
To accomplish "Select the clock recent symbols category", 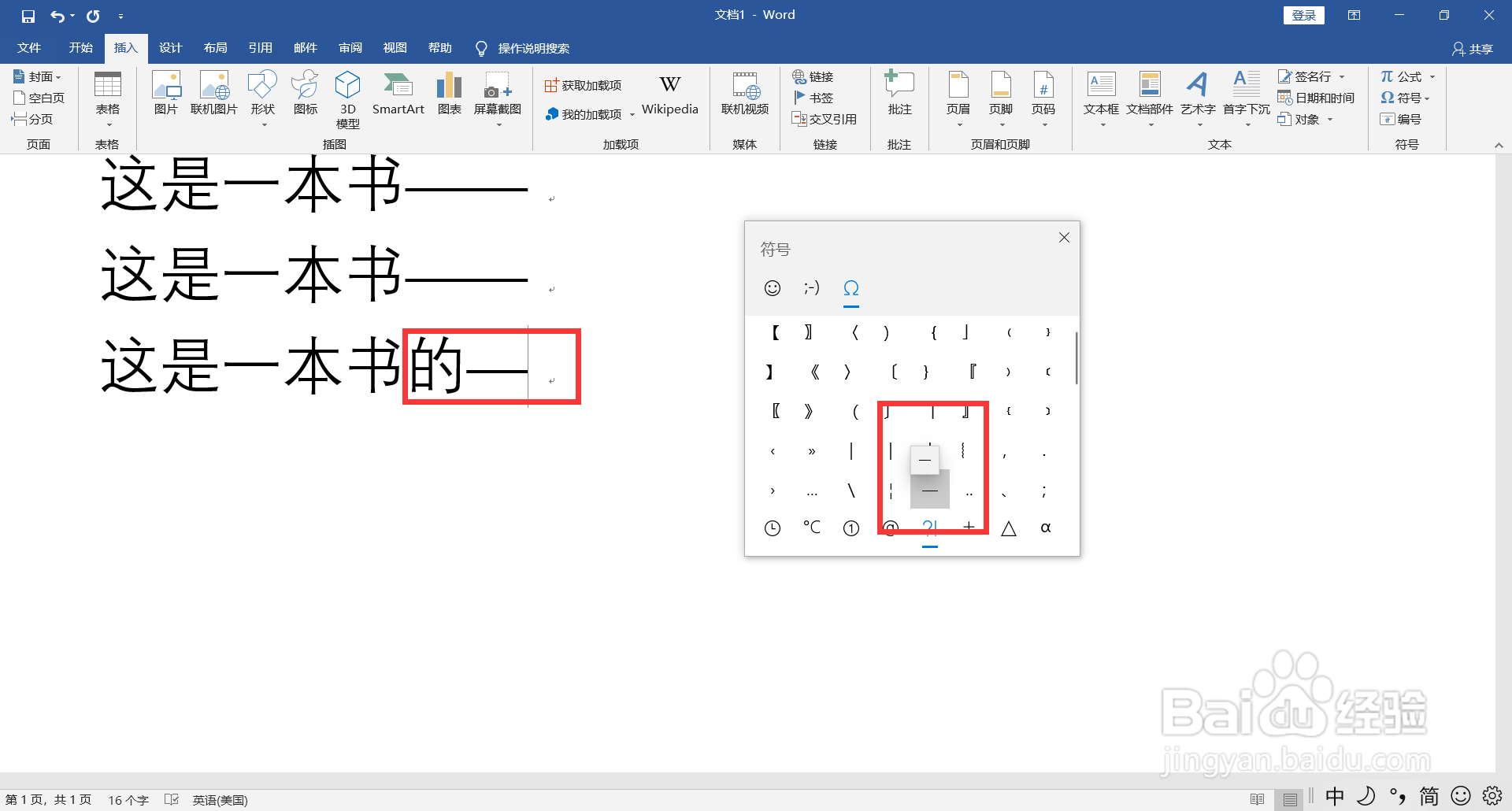I will tap(773, 528).
